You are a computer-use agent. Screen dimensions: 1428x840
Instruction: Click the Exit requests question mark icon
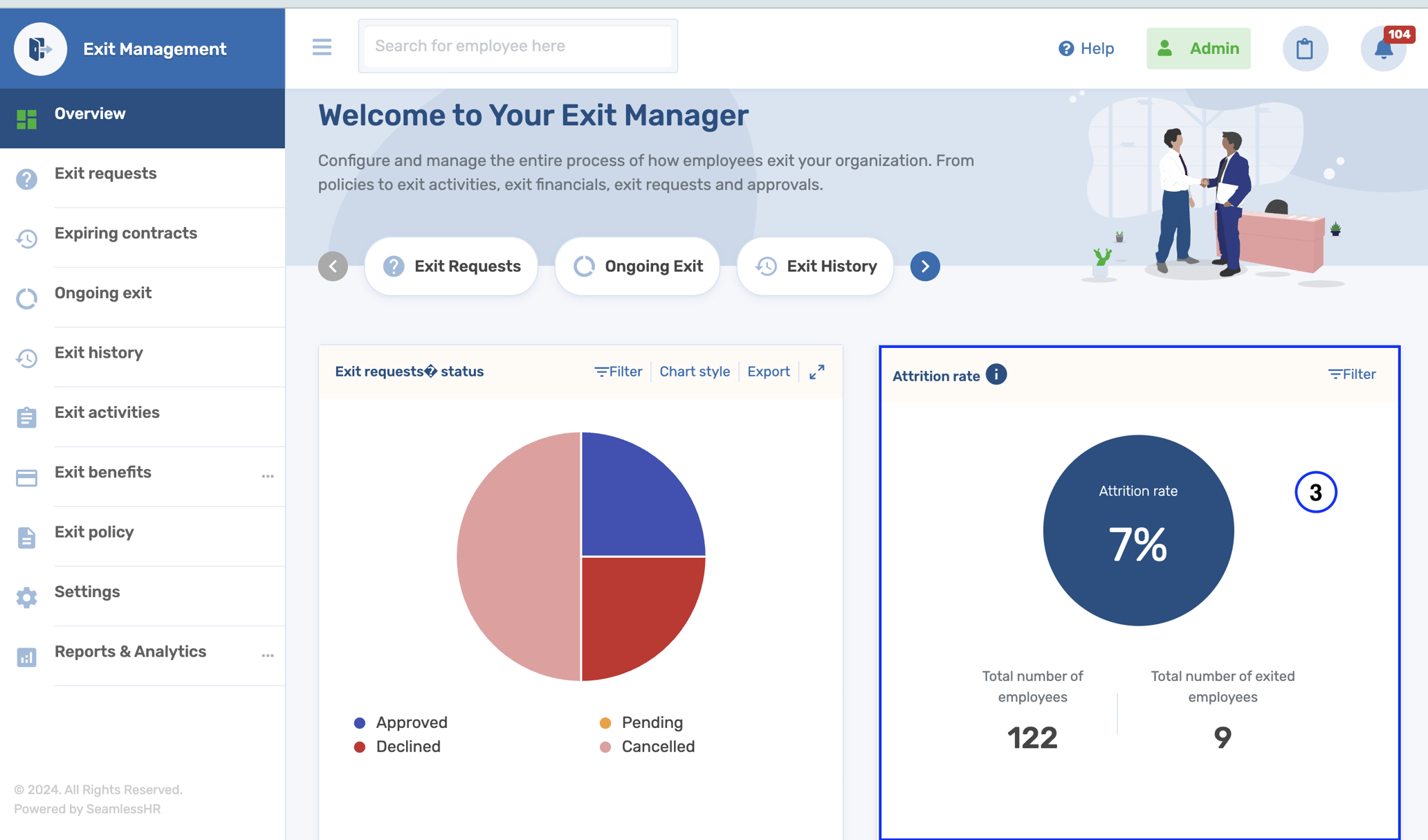pyautogui.click(x=26, y=179)
